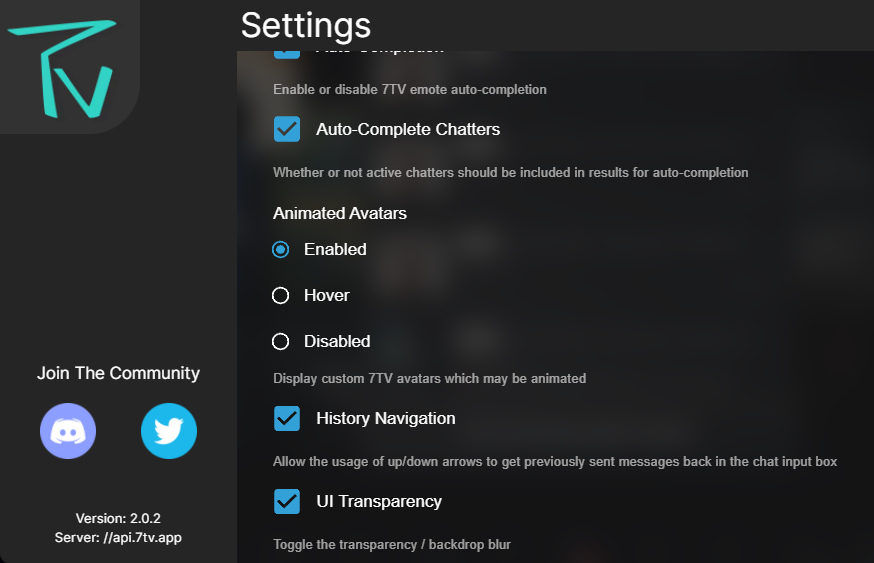The height and width of the screenshot is (563, 874).
Task: Set Animated Avatars to Disabled
Action: click(281, 341)
